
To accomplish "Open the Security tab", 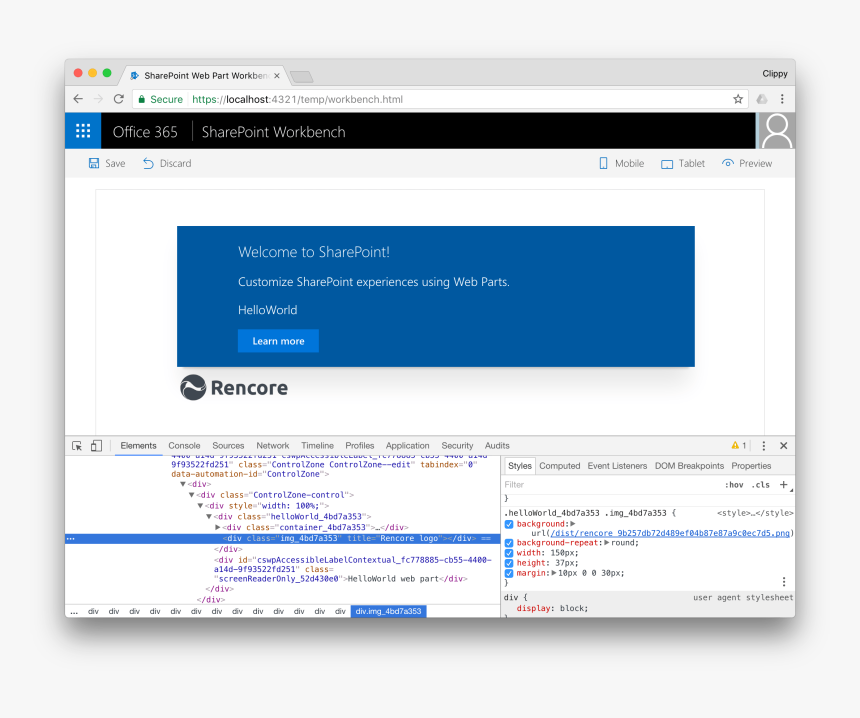I will (x=457, y=446).
